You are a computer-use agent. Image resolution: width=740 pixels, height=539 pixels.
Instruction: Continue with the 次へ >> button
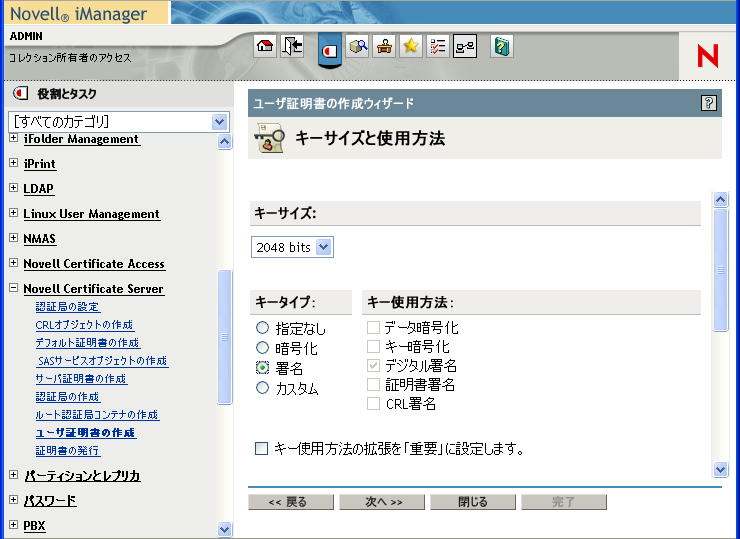click(x=382, y=502)
